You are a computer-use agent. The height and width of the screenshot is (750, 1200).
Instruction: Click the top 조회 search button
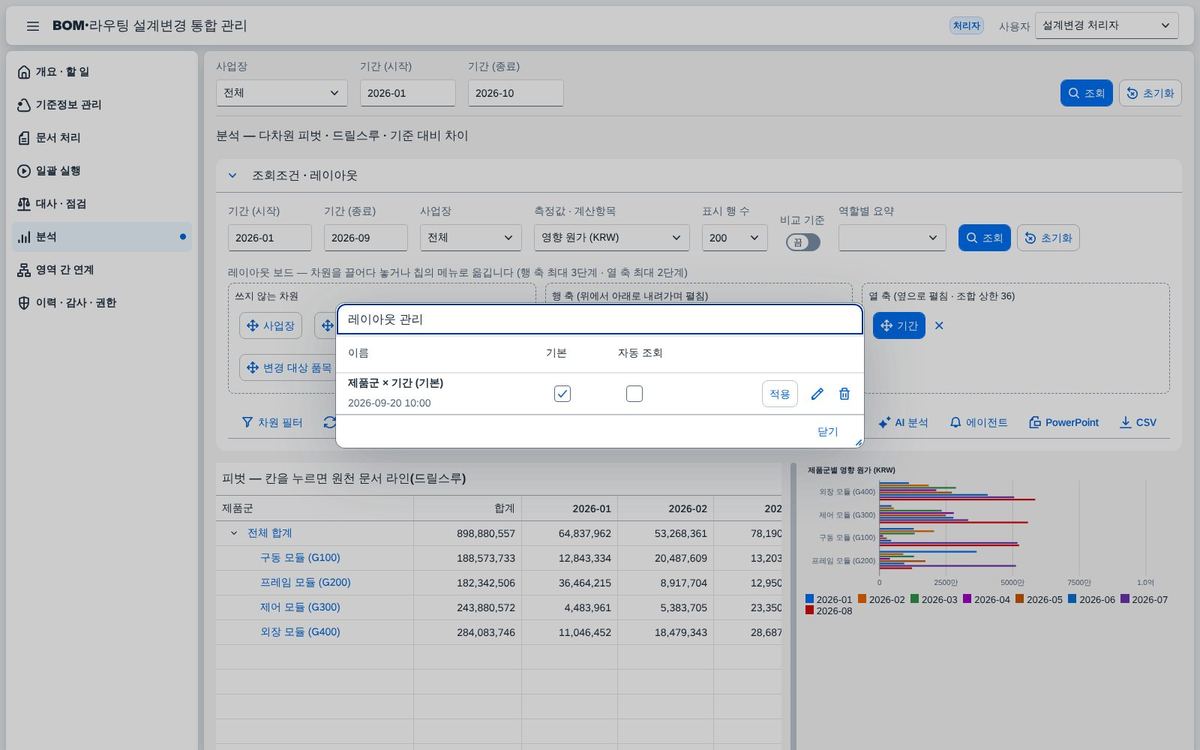click(1087, 93)
